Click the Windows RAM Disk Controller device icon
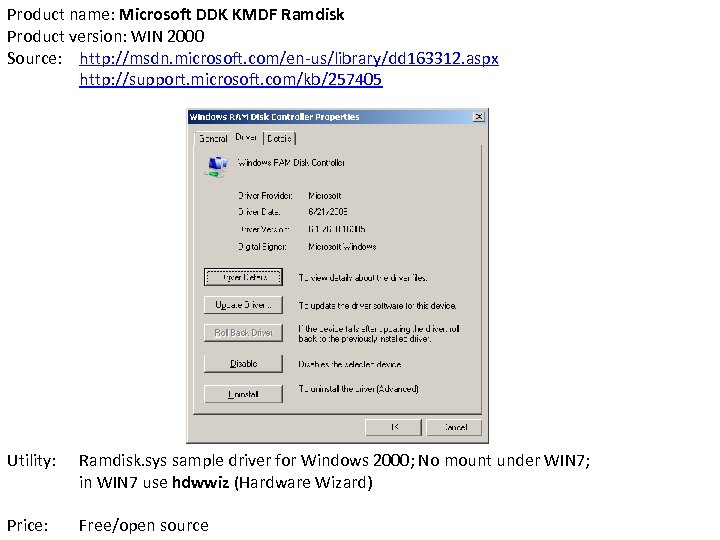Image resolution: width=720 pixels, height=540 pixels. pyautogui.click(x=217, y=166)
